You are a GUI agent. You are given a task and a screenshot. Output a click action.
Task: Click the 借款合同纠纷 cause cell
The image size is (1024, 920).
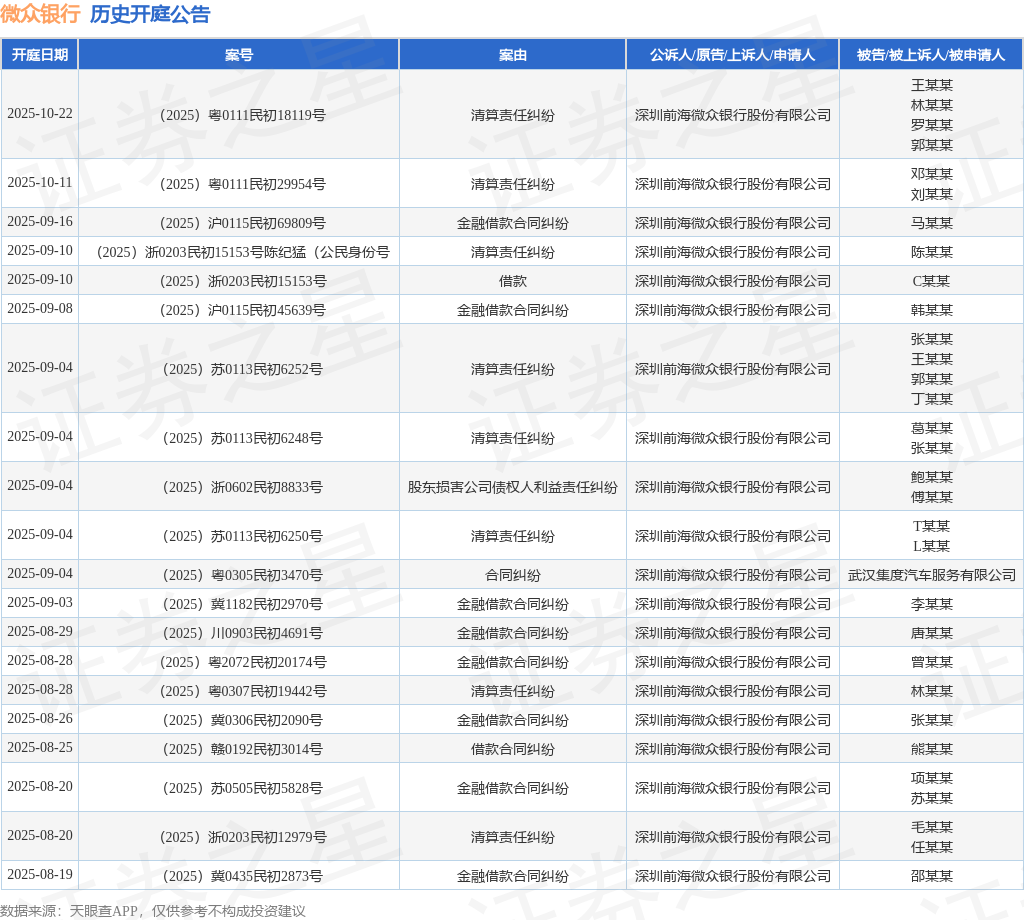(x=513, y=749)
